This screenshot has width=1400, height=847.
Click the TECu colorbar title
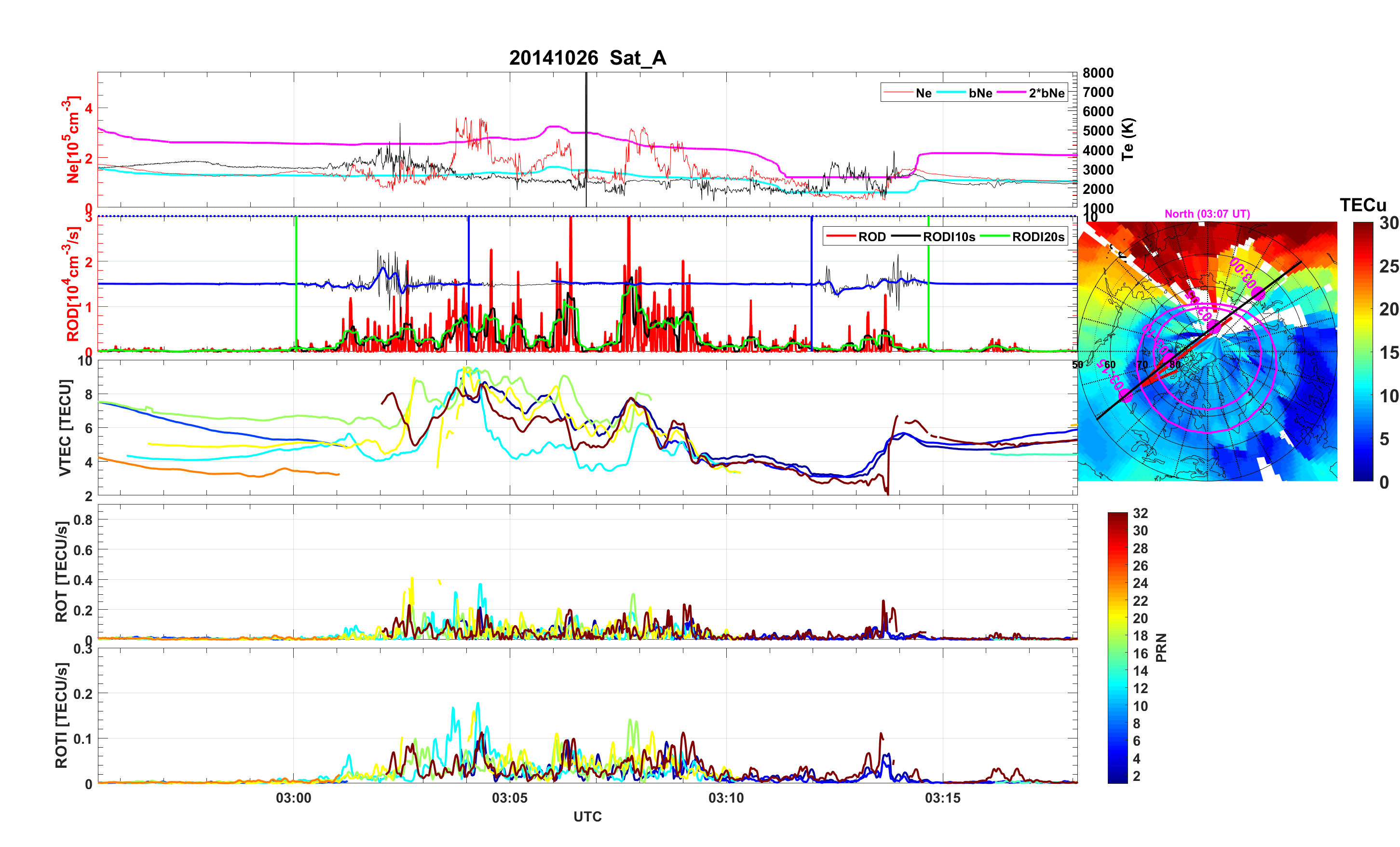(x=1362, y=205)
